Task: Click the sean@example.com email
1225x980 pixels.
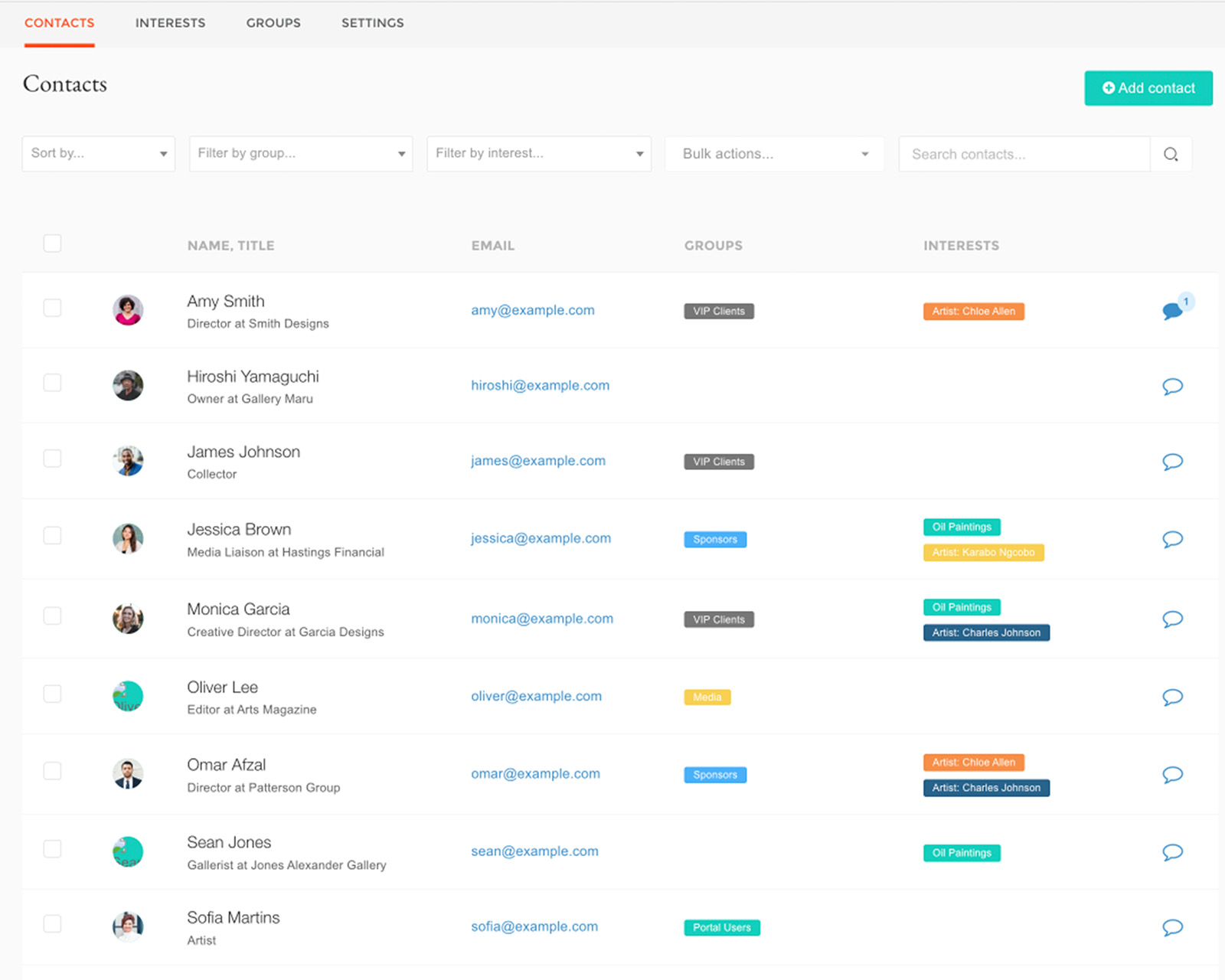Action: pyautogui.click(x=534, y=851)
